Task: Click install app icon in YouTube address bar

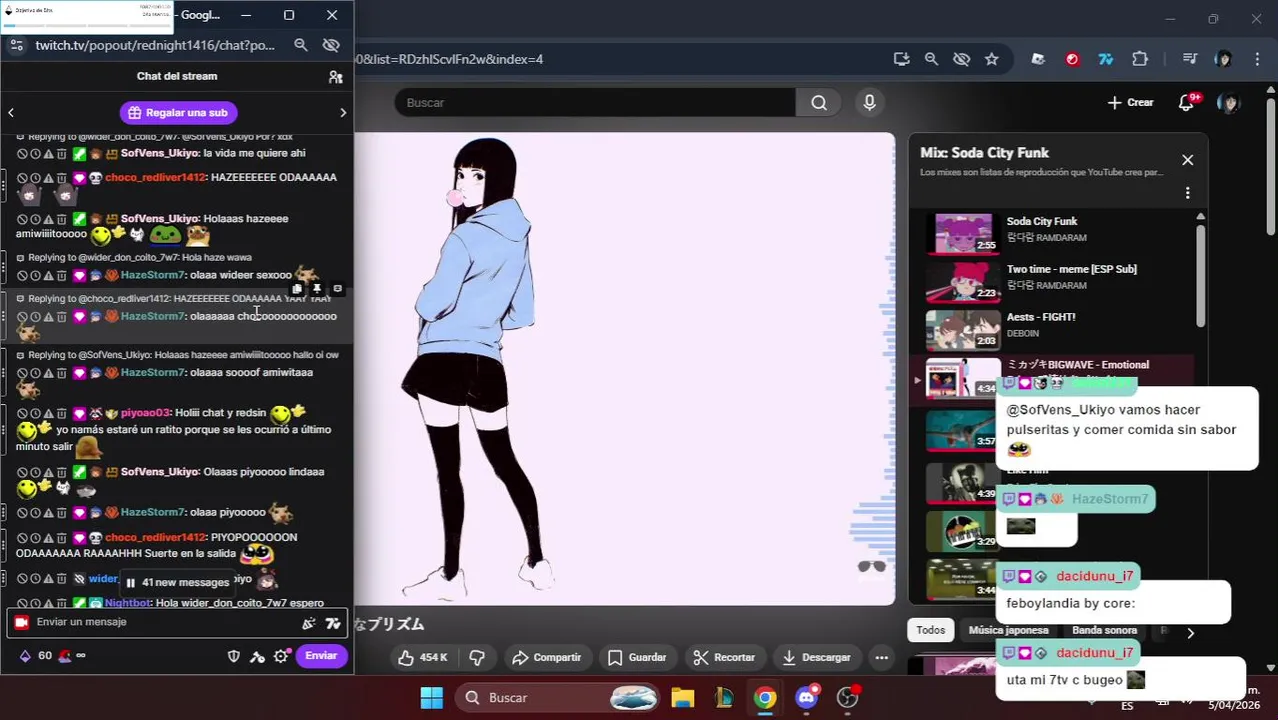Action: [x=902, y=59]
